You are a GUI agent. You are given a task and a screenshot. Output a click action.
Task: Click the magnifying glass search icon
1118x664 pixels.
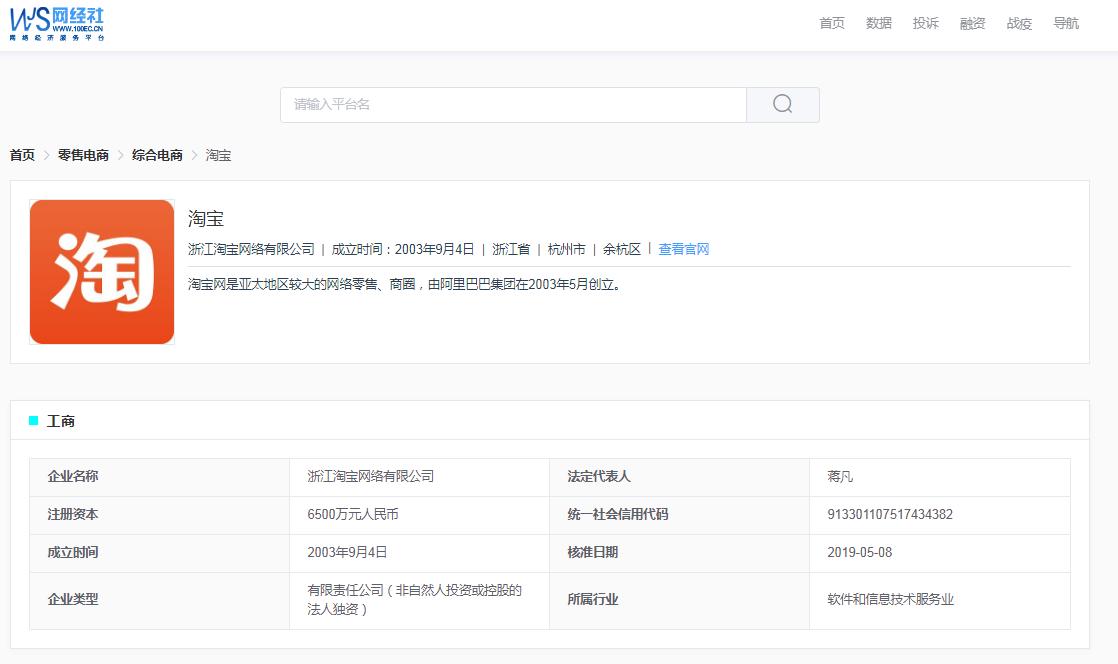click(781, 103)
